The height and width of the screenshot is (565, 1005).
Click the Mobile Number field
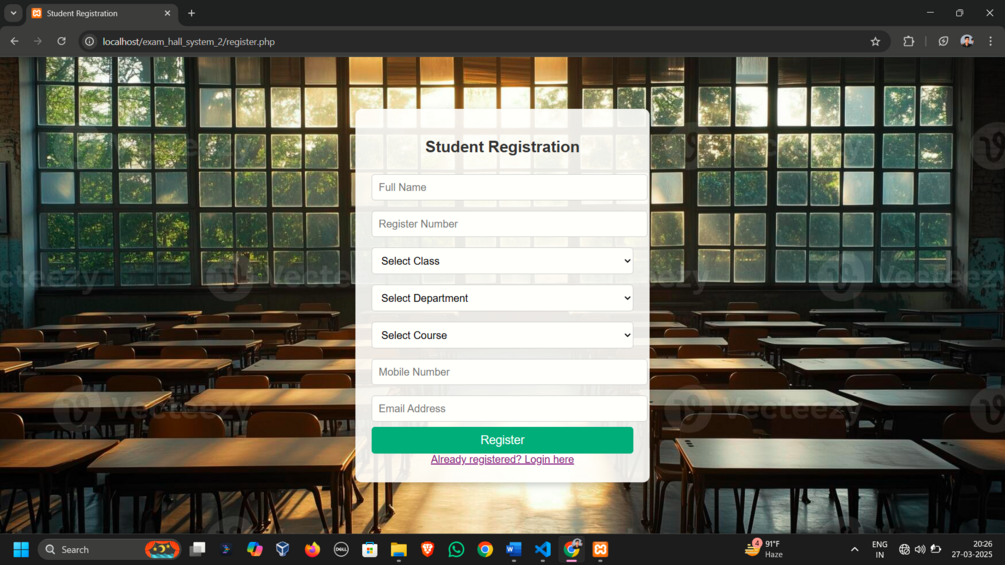pos(509,372)
